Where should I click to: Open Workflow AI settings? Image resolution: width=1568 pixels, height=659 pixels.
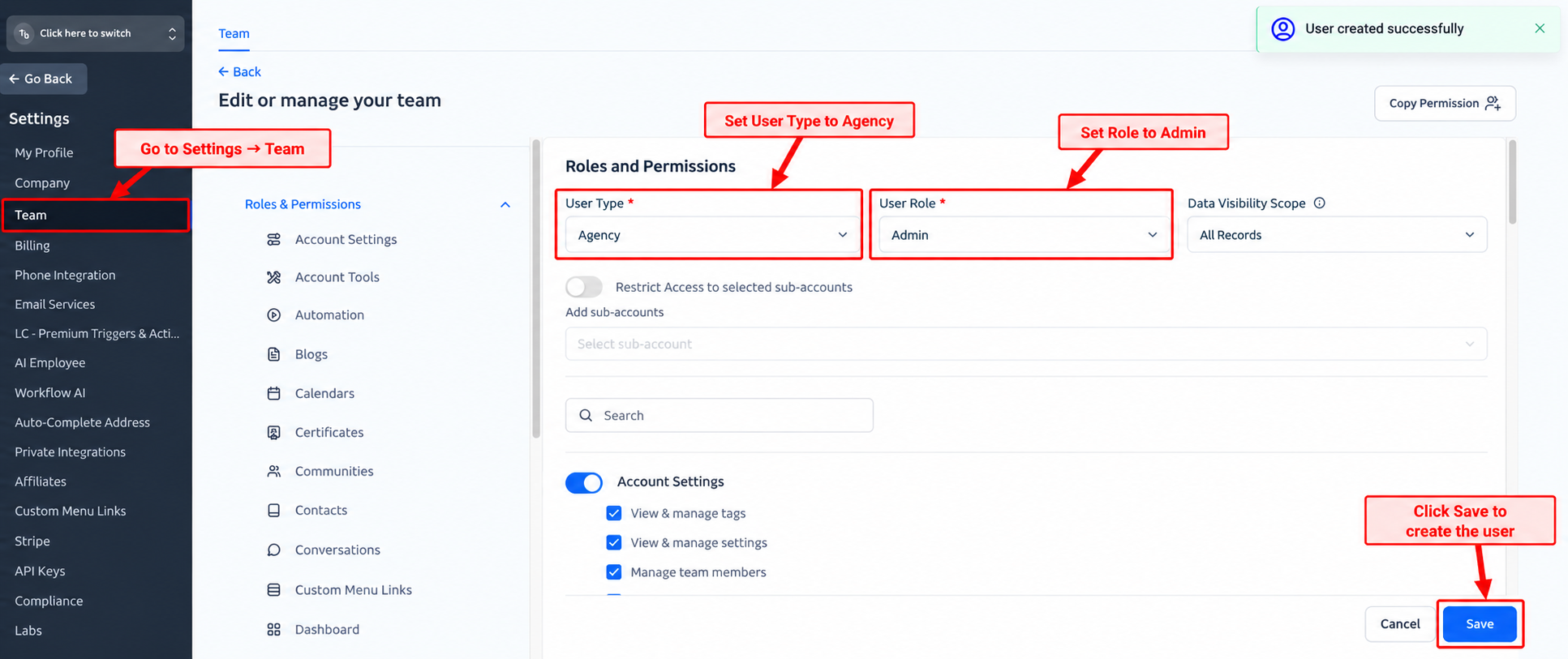[x=49, y=392]
